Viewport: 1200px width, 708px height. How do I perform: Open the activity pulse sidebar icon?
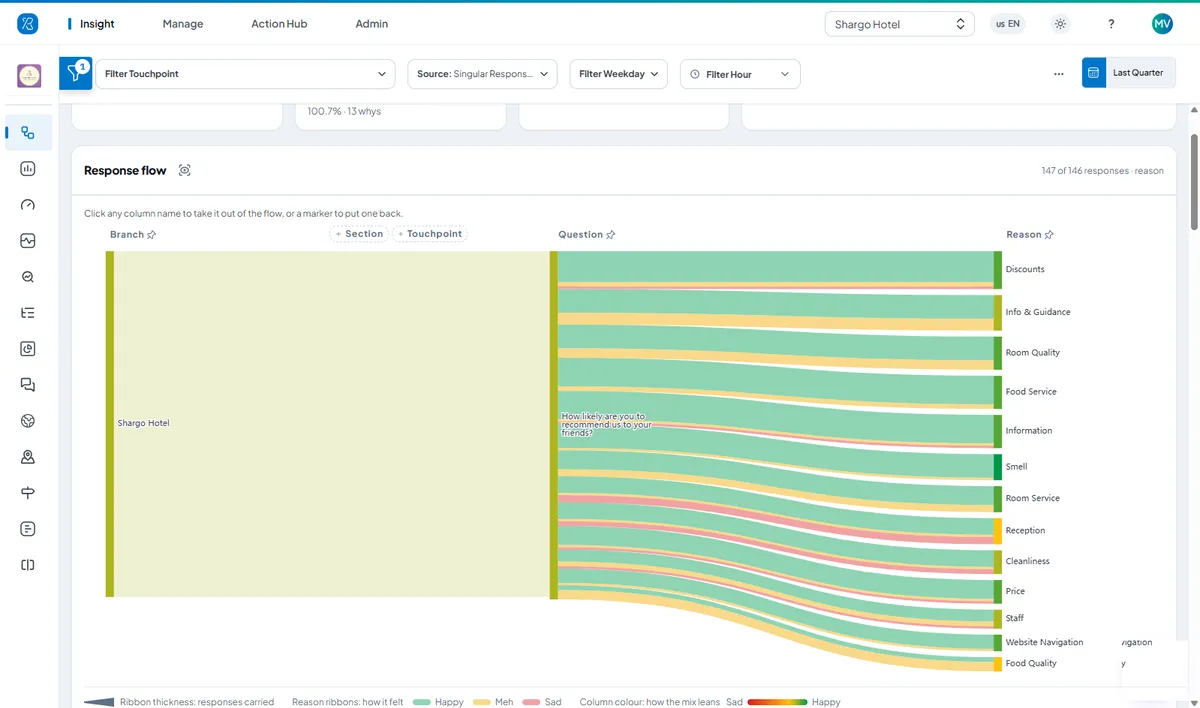(x=28, y=241)
